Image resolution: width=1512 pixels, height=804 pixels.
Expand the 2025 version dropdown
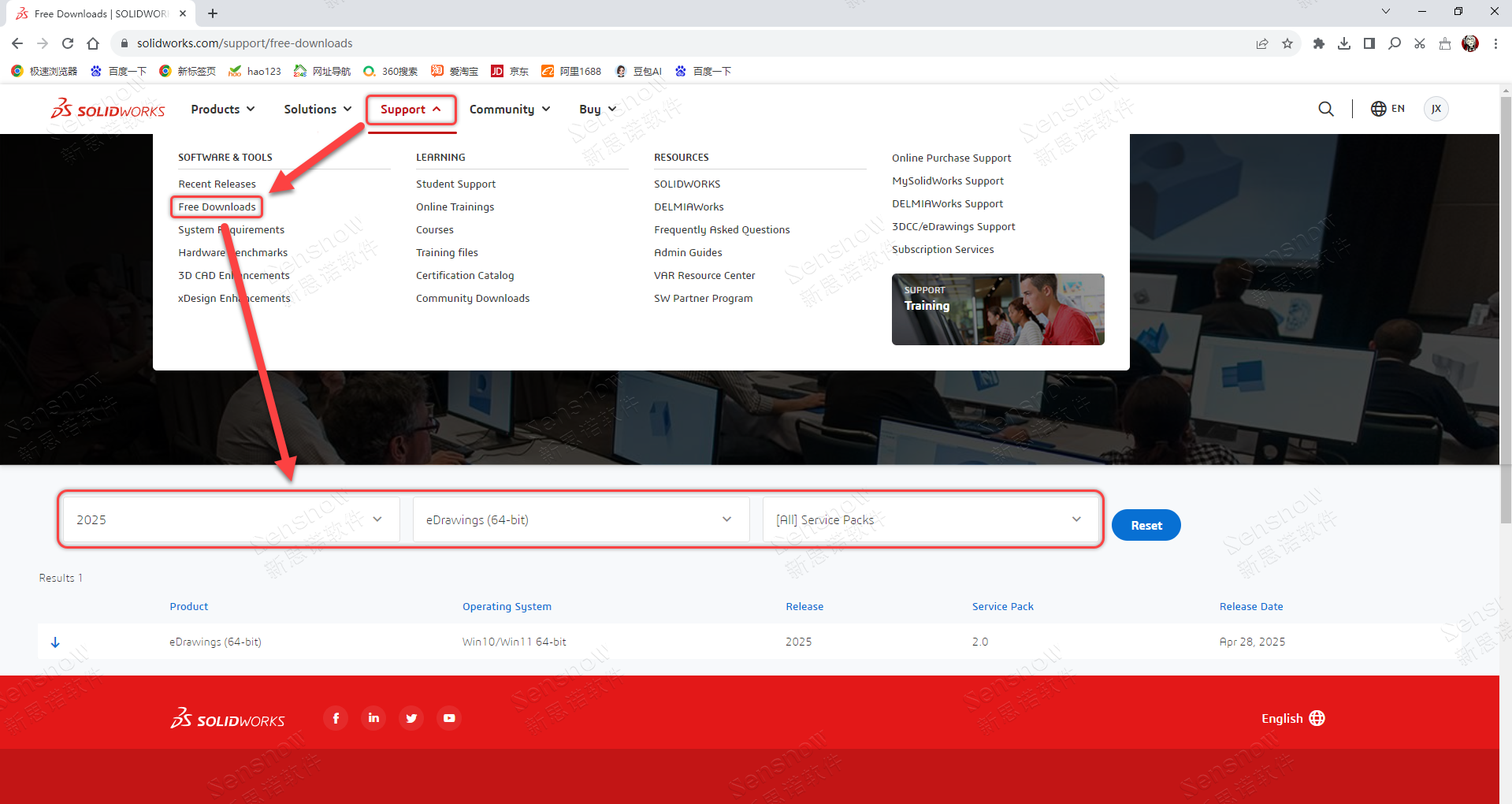click(228, 519)
